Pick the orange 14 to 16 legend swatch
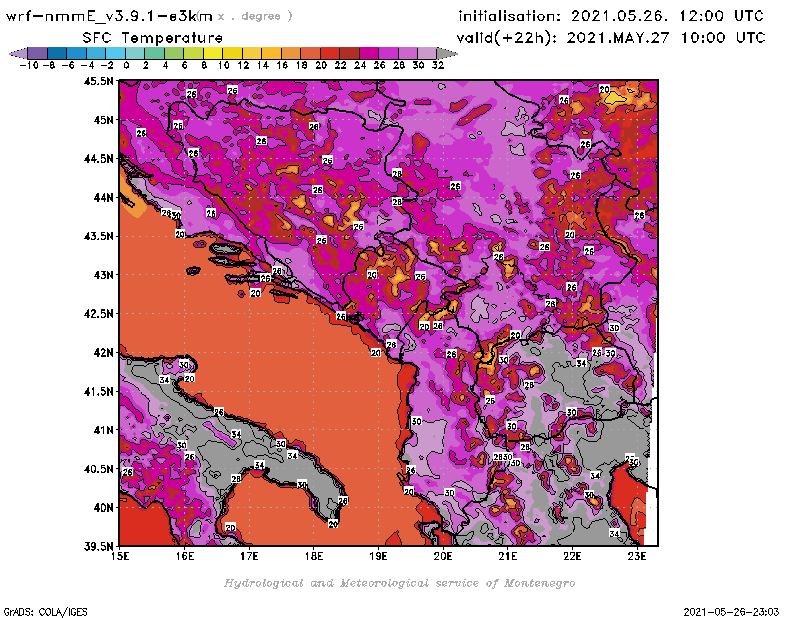The width and height of the screenshot is (800, 618). (x=271, y=53)
